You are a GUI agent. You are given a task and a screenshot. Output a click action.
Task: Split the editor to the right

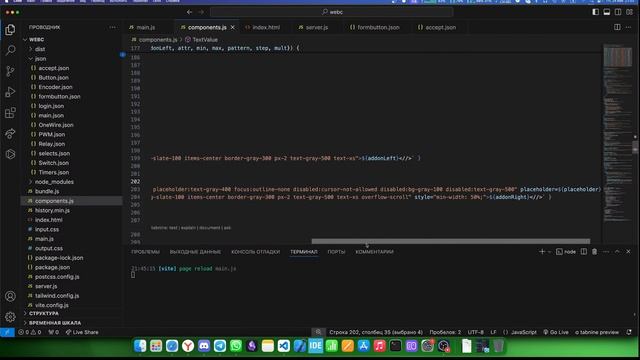click(x=617, y=27)
